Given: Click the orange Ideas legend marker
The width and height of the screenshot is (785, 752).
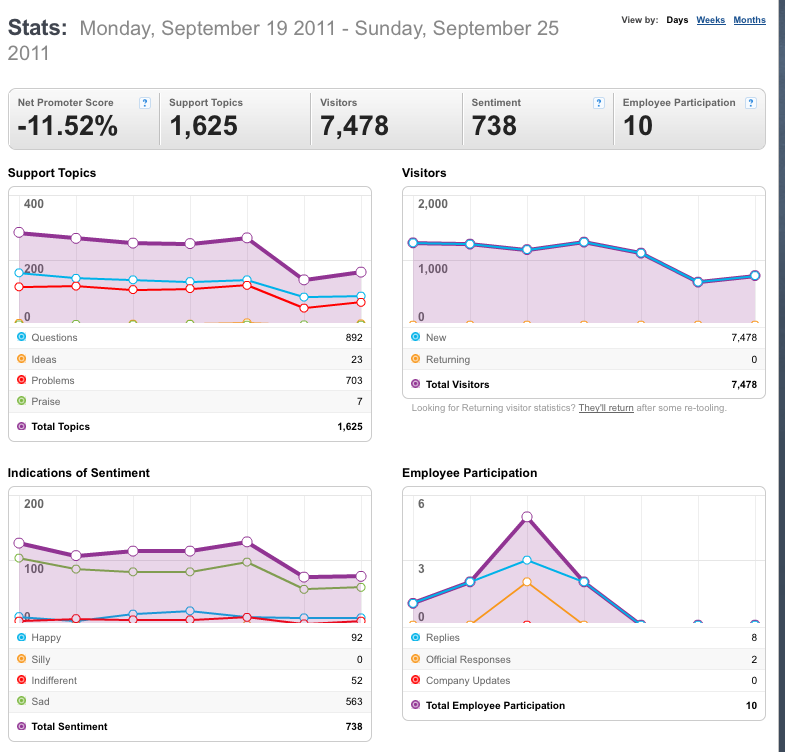Looking at the screenshot, I should [x=22, y=359].
